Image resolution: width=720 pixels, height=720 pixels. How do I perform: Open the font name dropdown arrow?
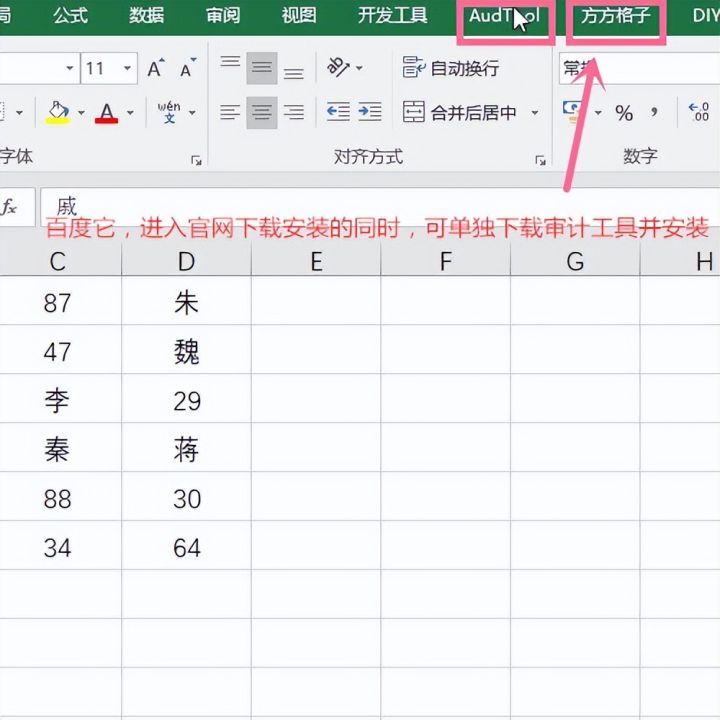coord(70,68)
